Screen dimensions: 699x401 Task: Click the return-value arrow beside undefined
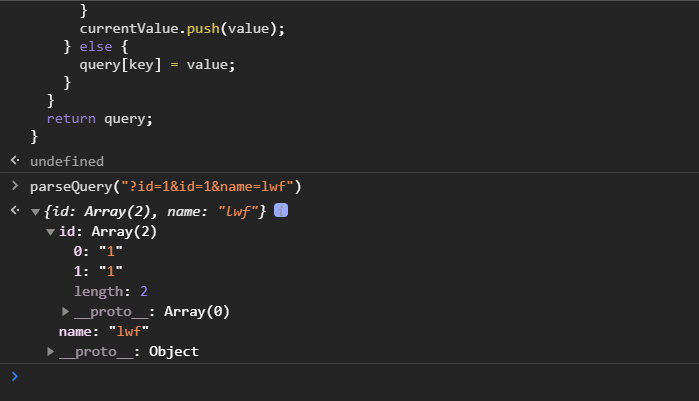(x=14, y=161)
